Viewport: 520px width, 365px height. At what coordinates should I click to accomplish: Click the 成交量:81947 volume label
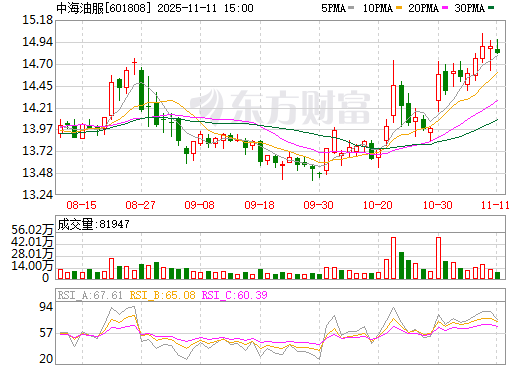pos(93,224)
